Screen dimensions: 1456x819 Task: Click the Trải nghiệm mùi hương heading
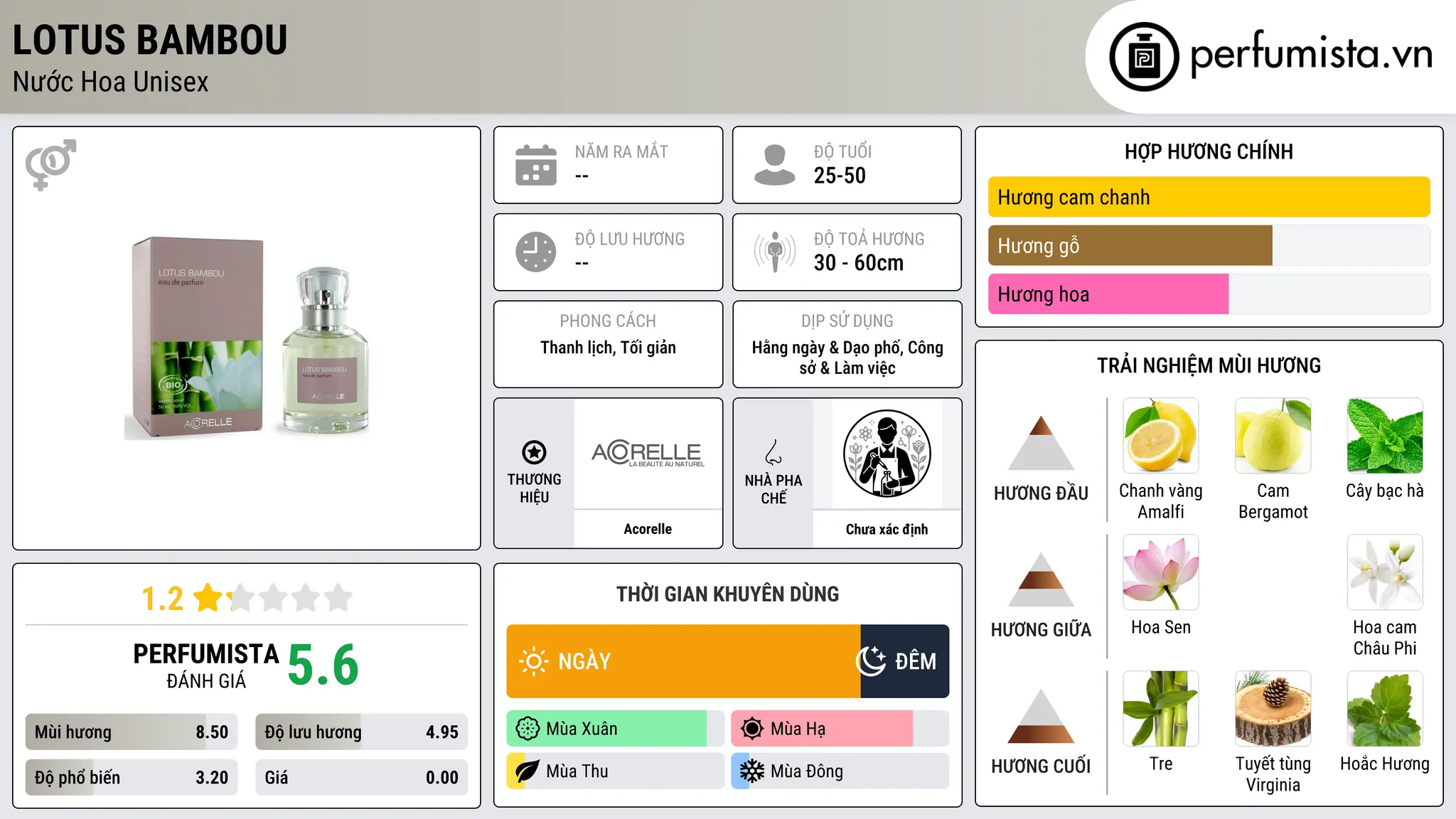[x=1209, y=365]
